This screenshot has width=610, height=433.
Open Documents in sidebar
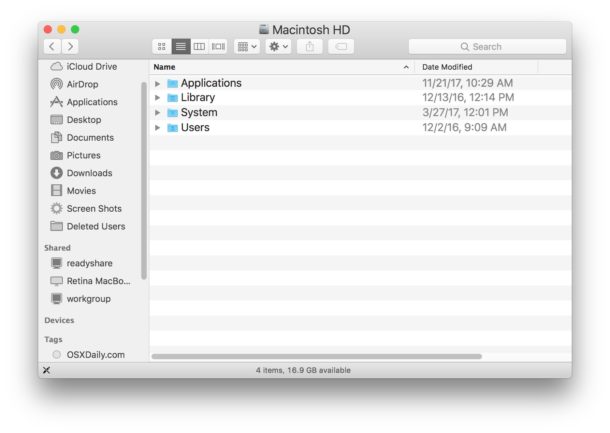coord(82,137)
